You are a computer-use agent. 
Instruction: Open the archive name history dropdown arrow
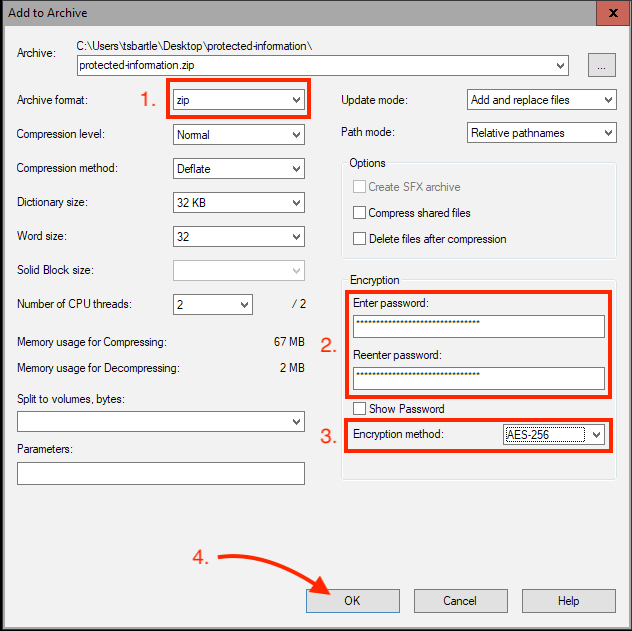coord(560,65)
